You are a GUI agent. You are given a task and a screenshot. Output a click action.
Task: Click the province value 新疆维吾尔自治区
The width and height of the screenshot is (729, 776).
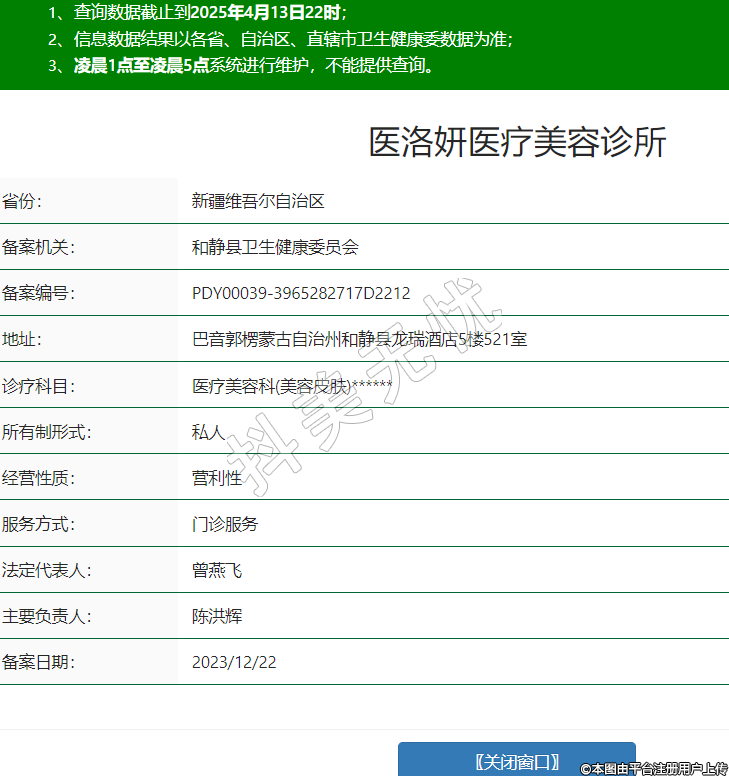(x=258, y=201)
